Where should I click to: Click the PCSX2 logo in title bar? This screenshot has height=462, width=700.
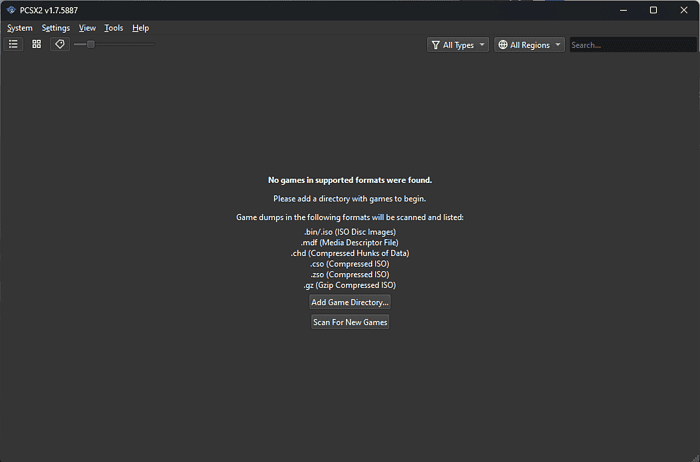[10, 10]
